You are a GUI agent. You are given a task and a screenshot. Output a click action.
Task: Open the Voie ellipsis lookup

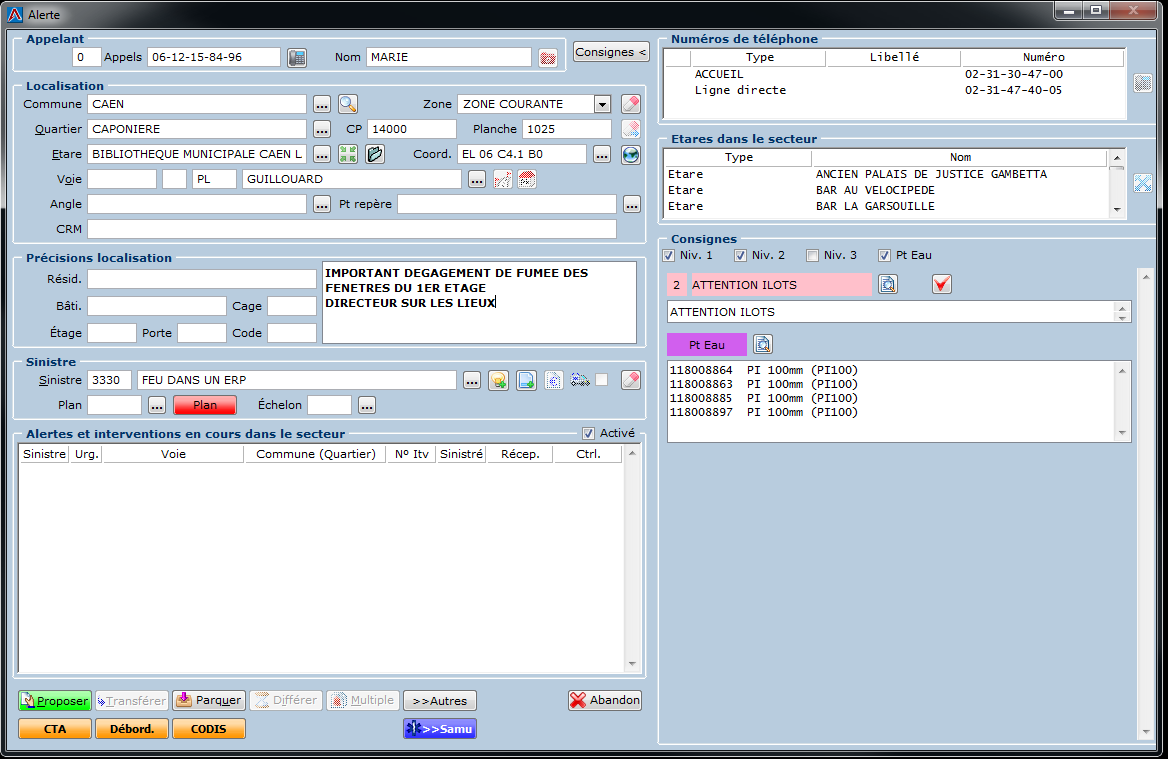tap(477, 180)
